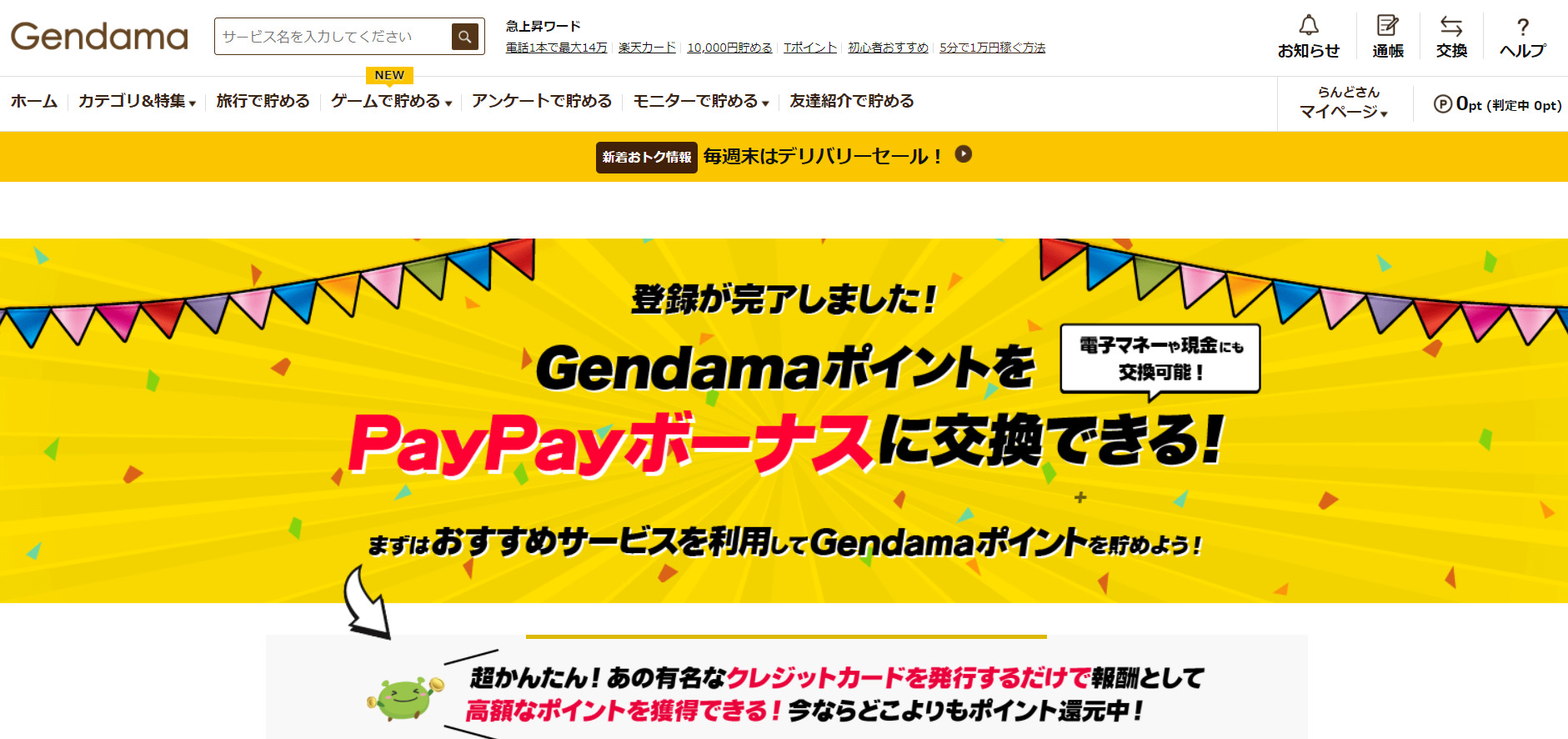Screen dimensions: 1568x739
Task: Click the 初心者おすすめ trending link
Action: point(888,48)
